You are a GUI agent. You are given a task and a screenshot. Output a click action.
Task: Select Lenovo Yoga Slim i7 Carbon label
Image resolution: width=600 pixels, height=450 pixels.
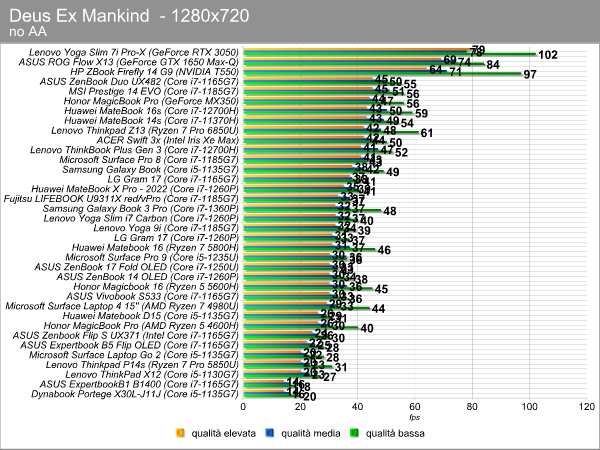141,218
